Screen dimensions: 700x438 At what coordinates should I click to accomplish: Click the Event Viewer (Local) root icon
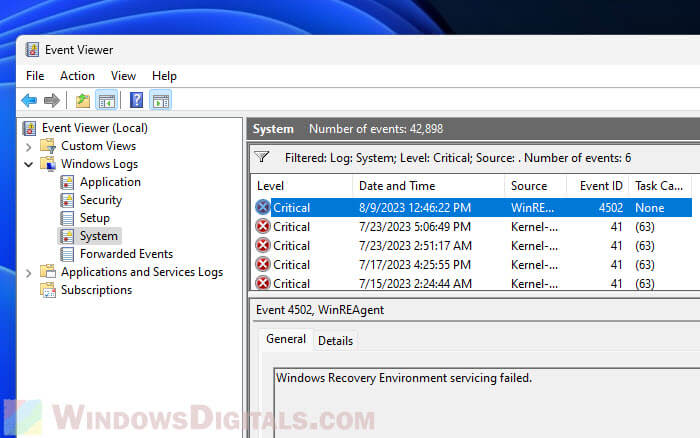pyautogui.click(x=29, y=128)
